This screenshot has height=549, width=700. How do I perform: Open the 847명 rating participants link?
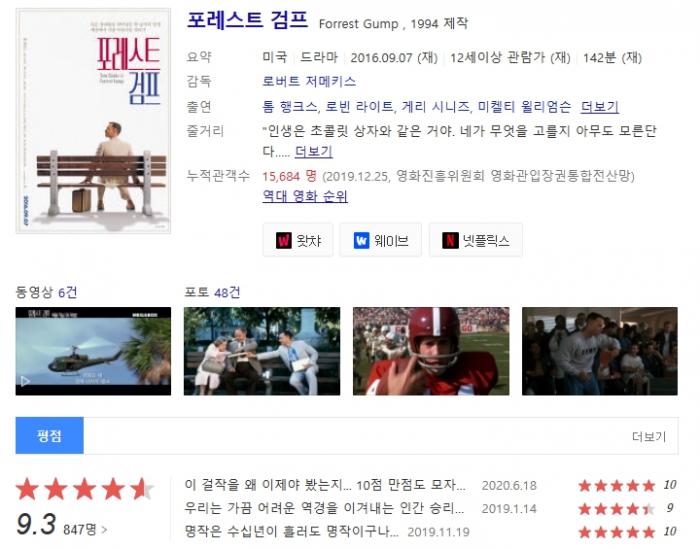click(x=85, y=529)
